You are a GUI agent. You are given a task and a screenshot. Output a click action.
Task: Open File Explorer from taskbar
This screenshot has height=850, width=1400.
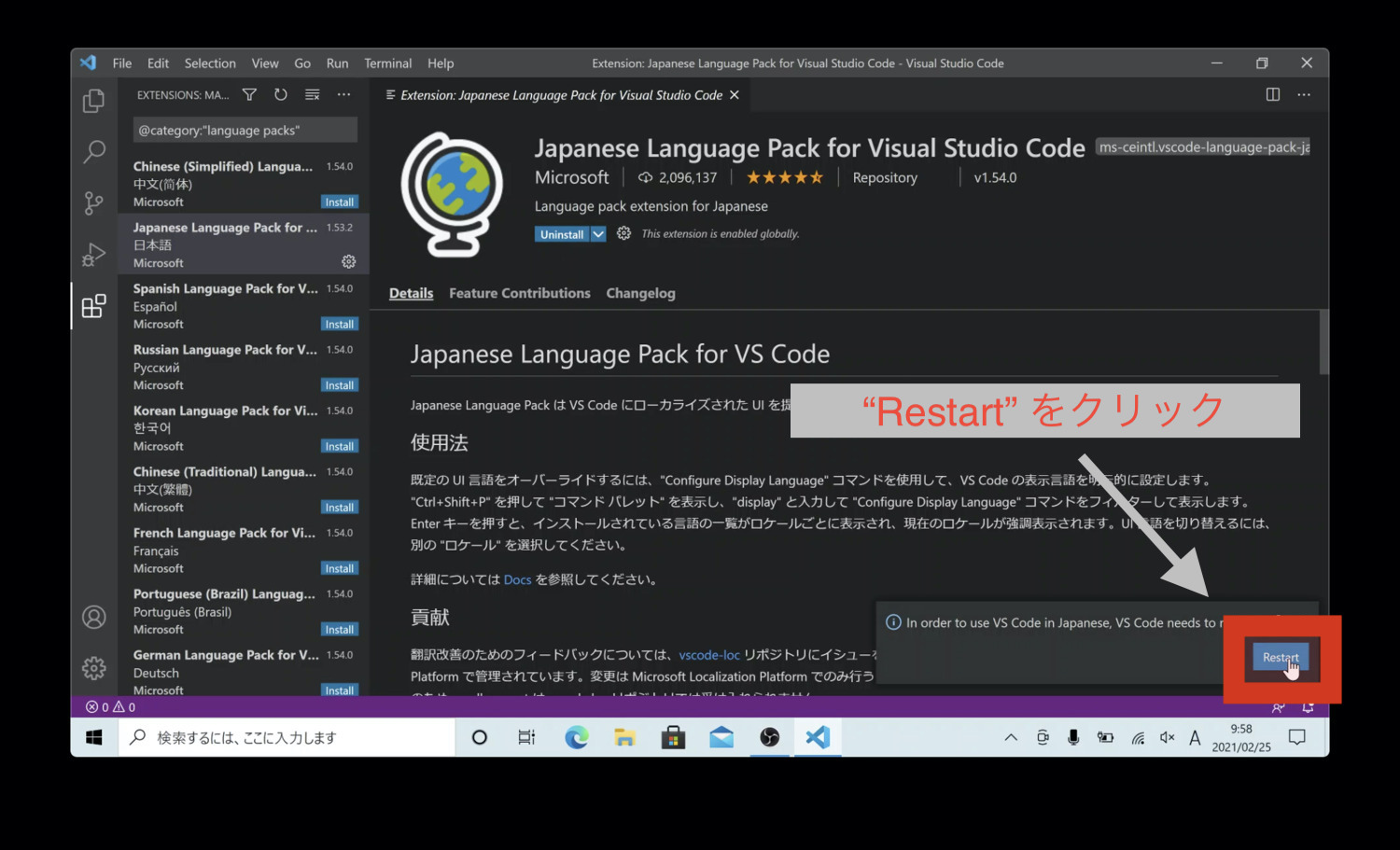[x=624, y=737]
